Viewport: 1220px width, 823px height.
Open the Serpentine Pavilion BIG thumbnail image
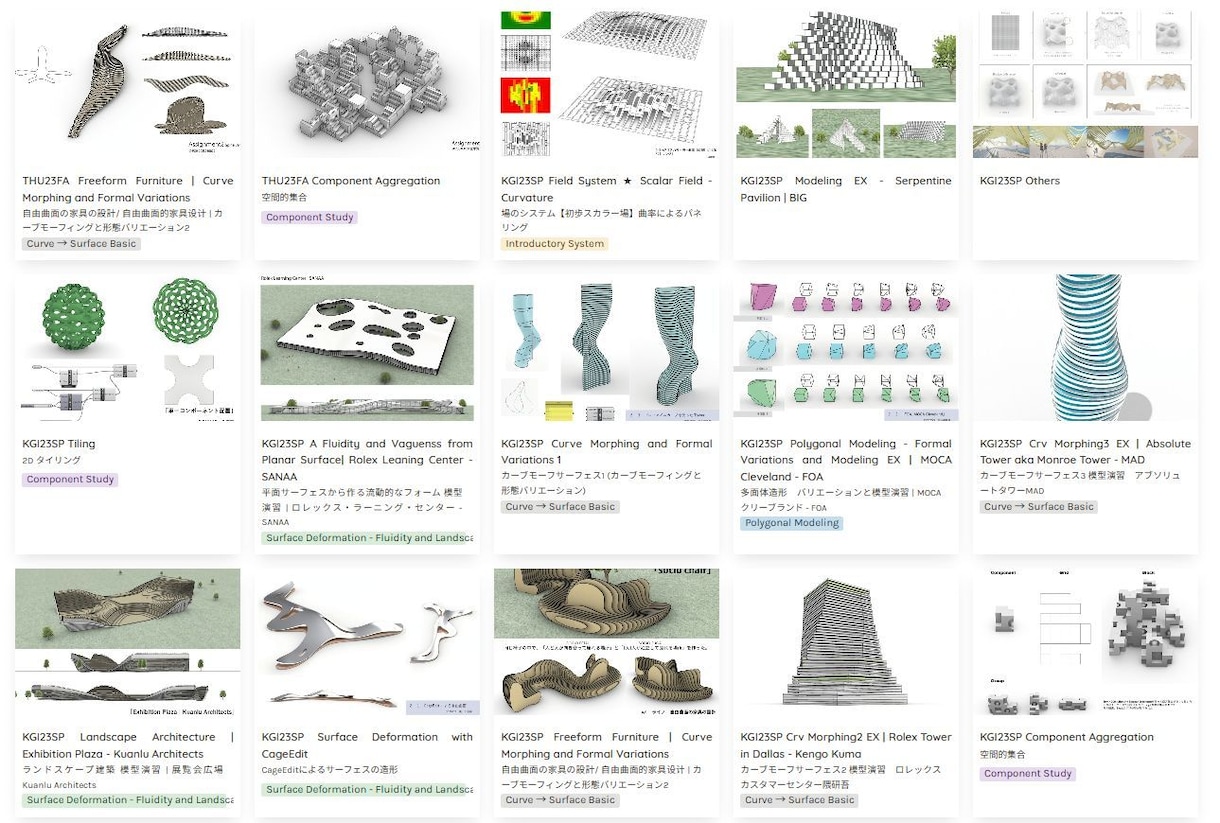point(846,87)
